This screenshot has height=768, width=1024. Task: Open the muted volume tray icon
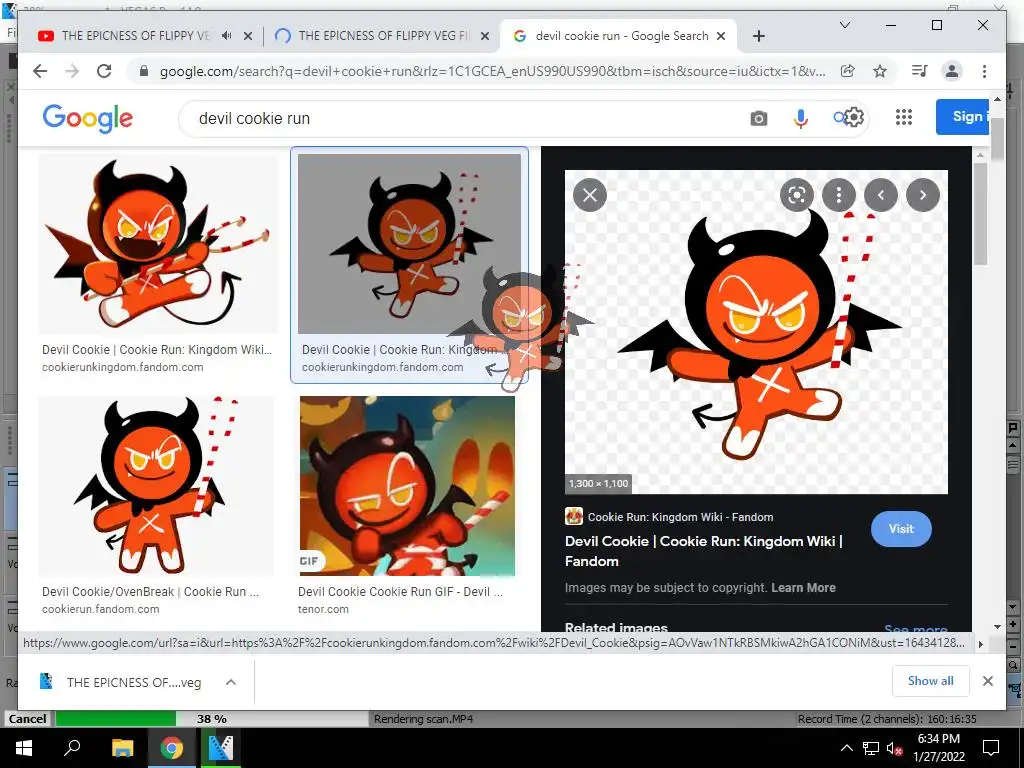coord(895,748)
